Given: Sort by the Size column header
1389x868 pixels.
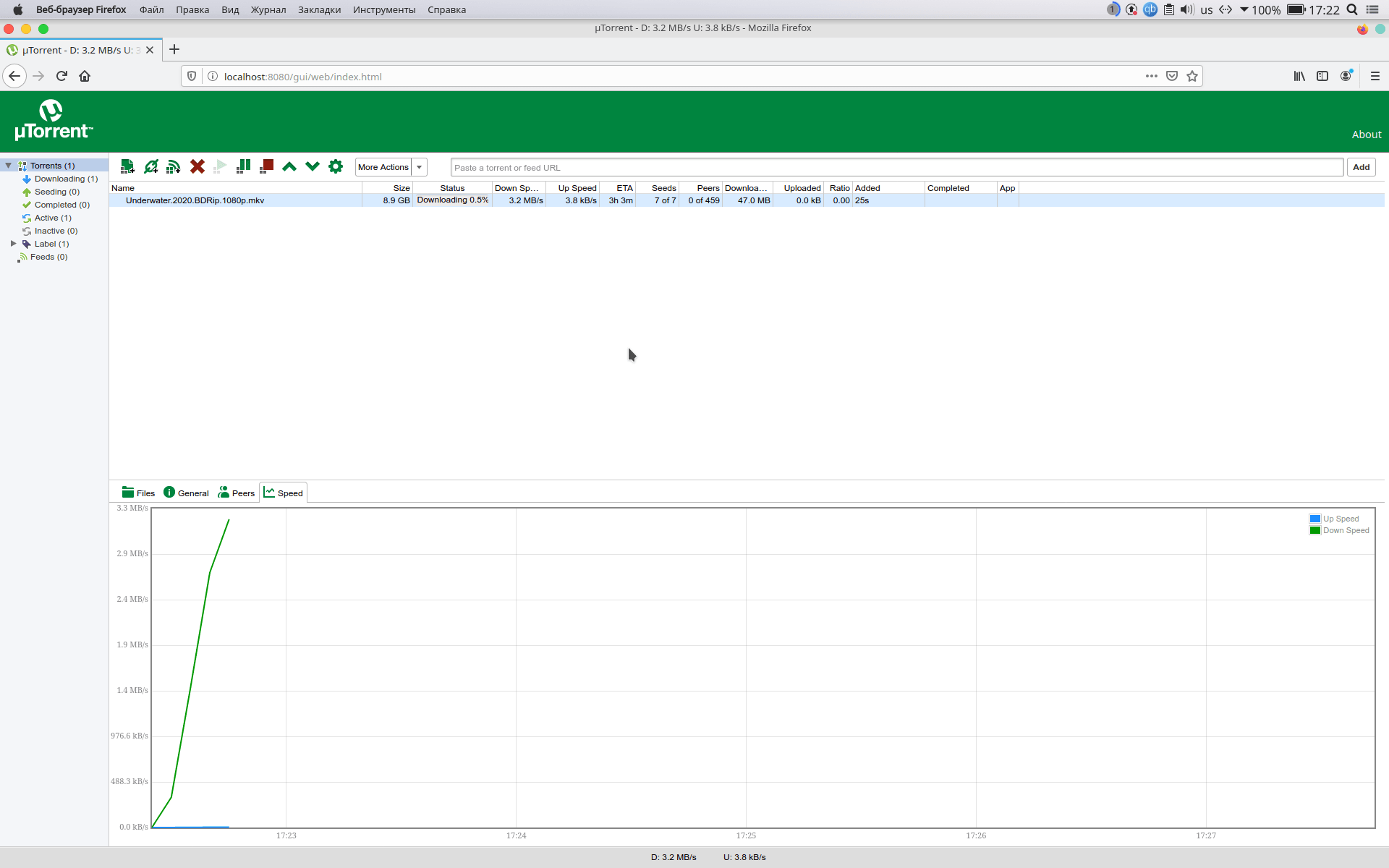Looking at the screenshot, I should tap(387, 188).
